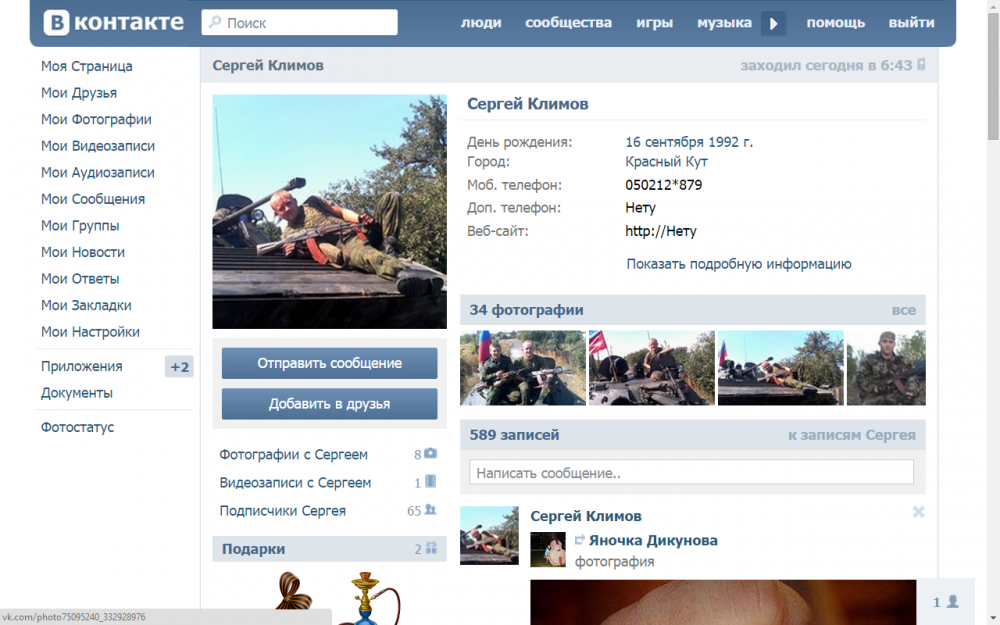Click the Добавить в друзья button

pyautogui.click(x=330, y=404)
